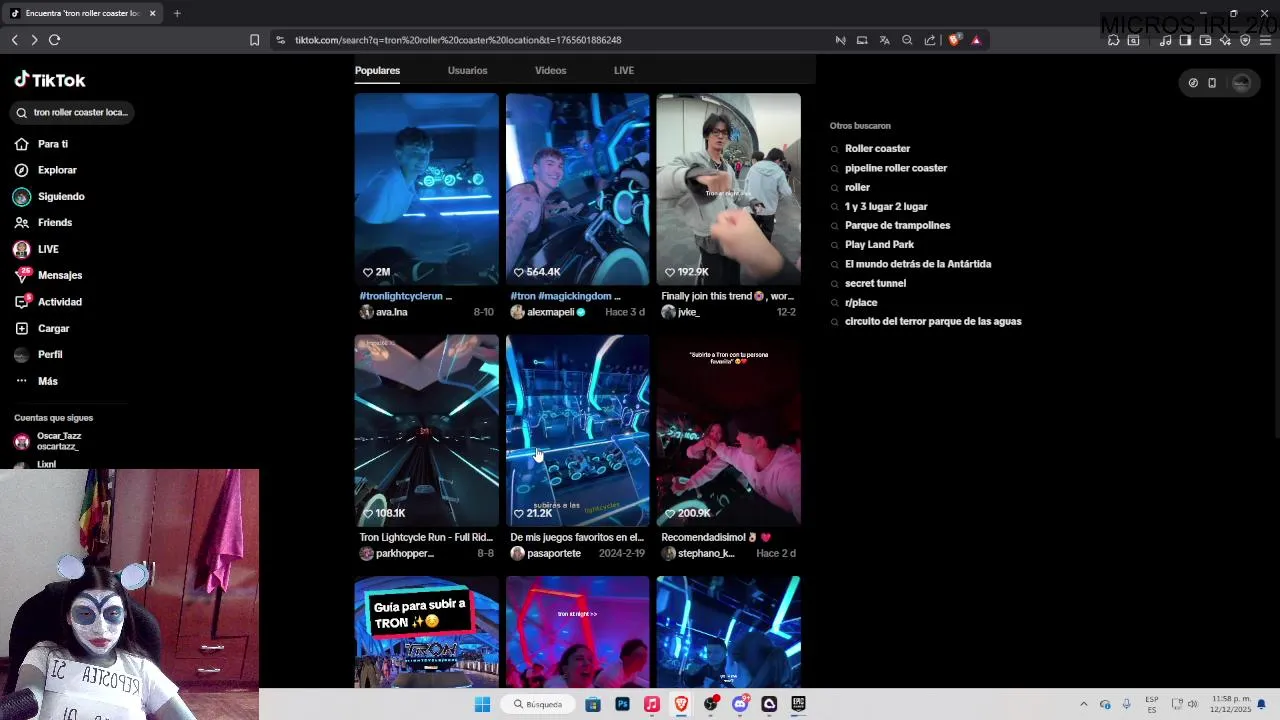Image resolution: width=1280 pixels, height=720 pixels.
Task: Open Brave Leo AI sparkle icon
Action: [x=1225, y=40]
